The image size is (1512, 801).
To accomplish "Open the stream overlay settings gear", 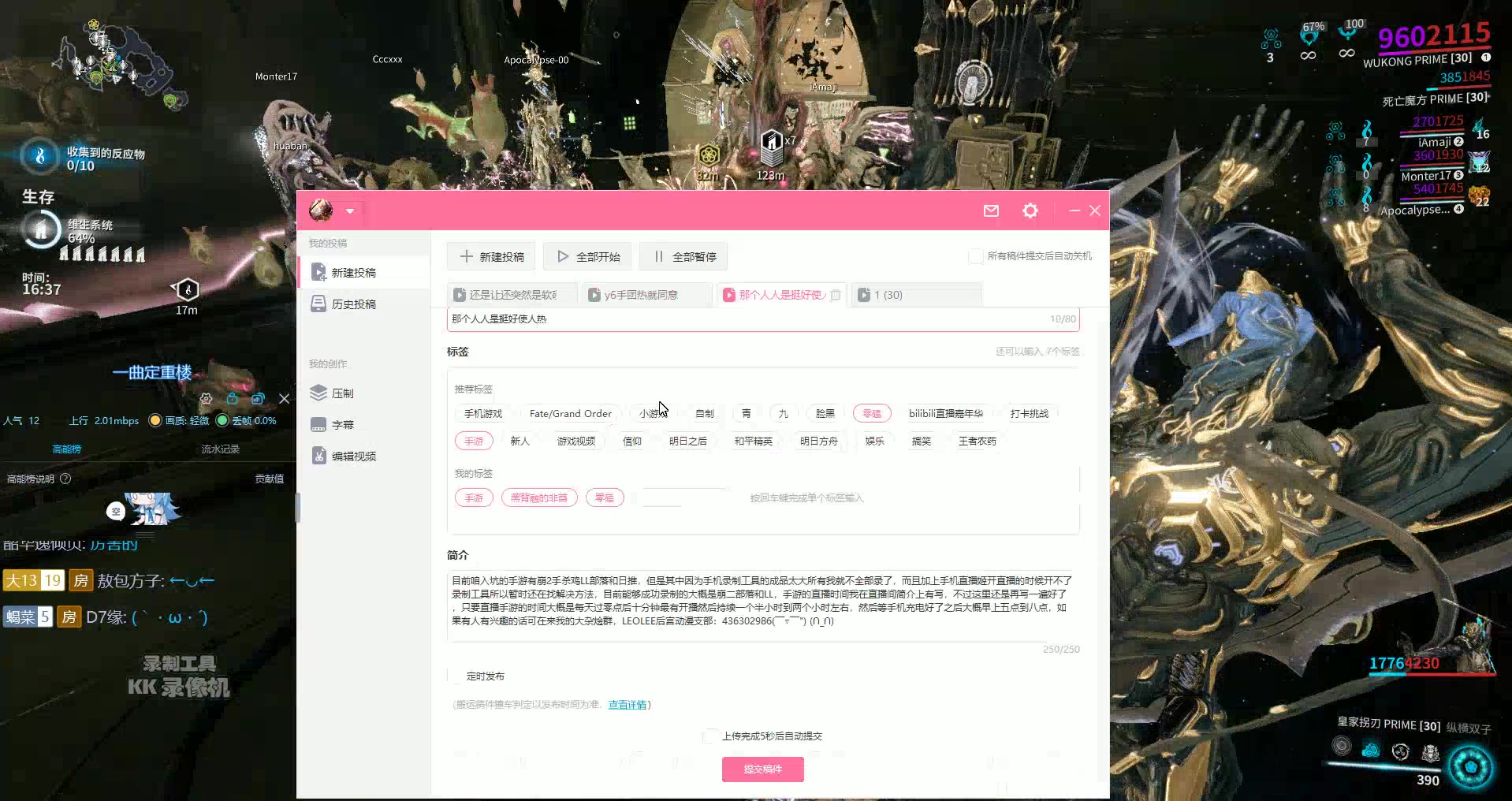I will pyautogui.click(x=206, y=399).
